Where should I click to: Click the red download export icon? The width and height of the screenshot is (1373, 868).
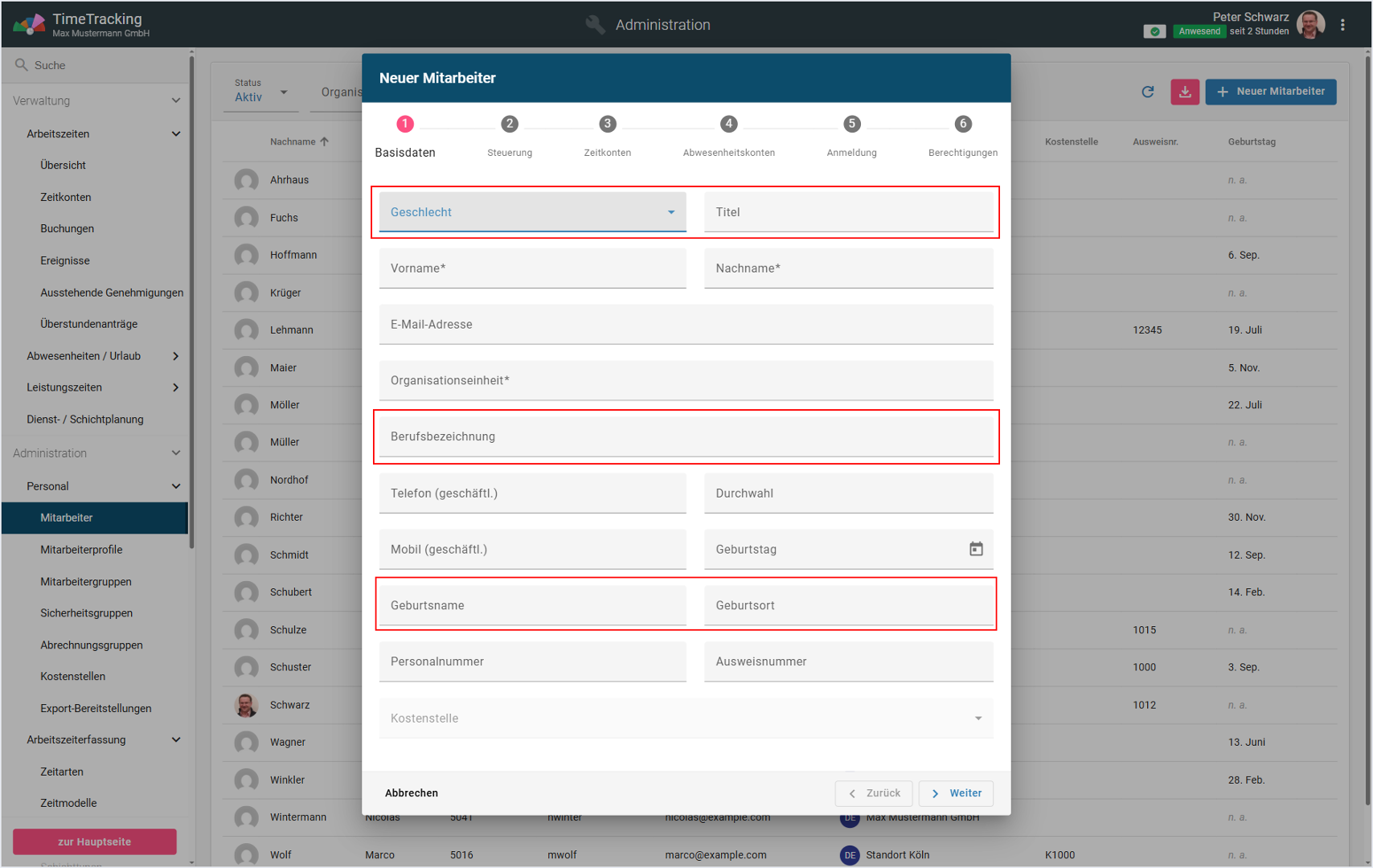click(x=1184, y=92)
